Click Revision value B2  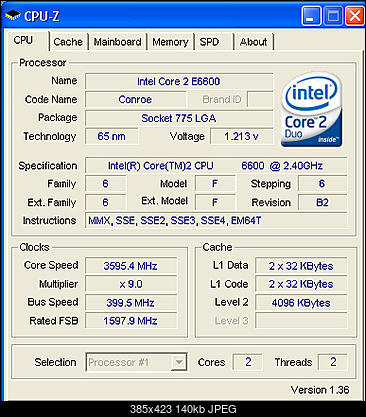click(x=322, y=202)
